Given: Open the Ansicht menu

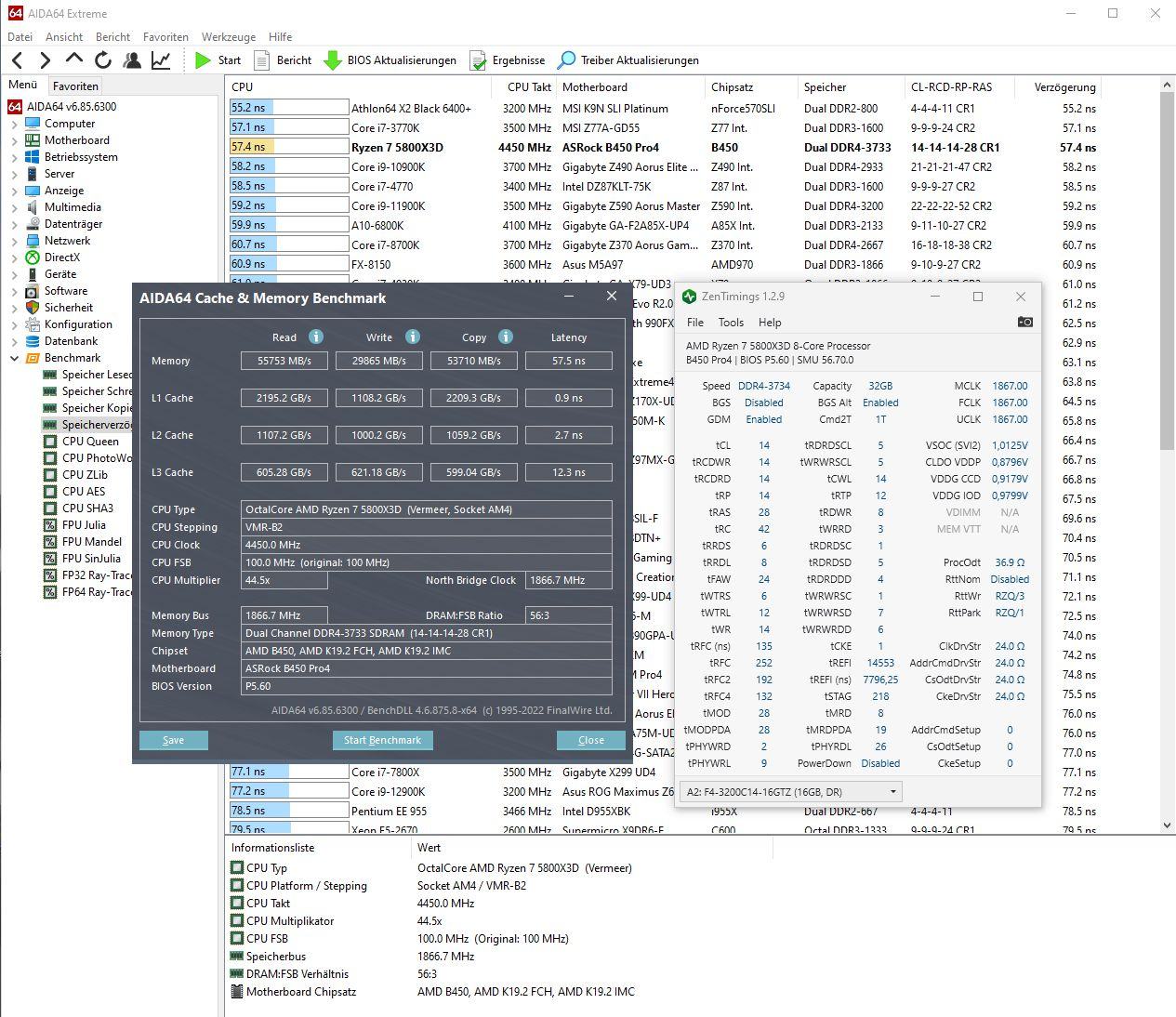Looking at the screenshot, I should coord(64,37).
